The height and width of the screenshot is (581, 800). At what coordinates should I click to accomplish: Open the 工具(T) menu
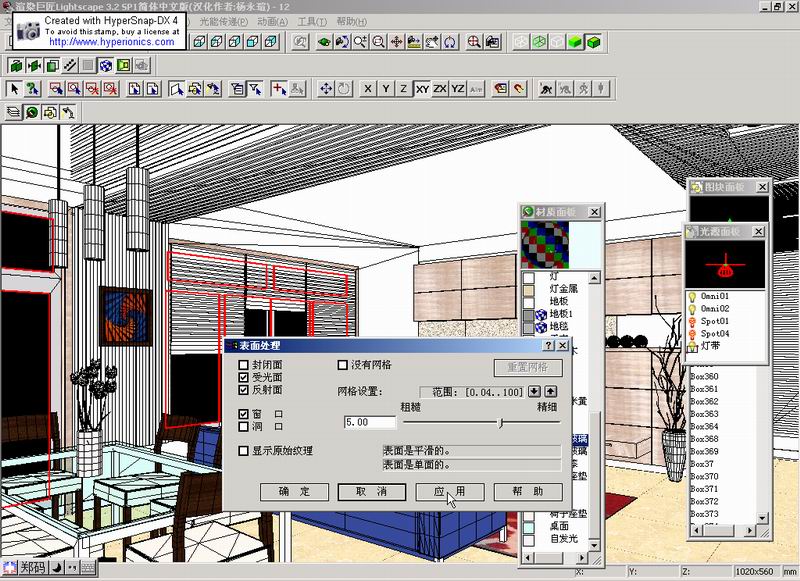tap(312, 21)
